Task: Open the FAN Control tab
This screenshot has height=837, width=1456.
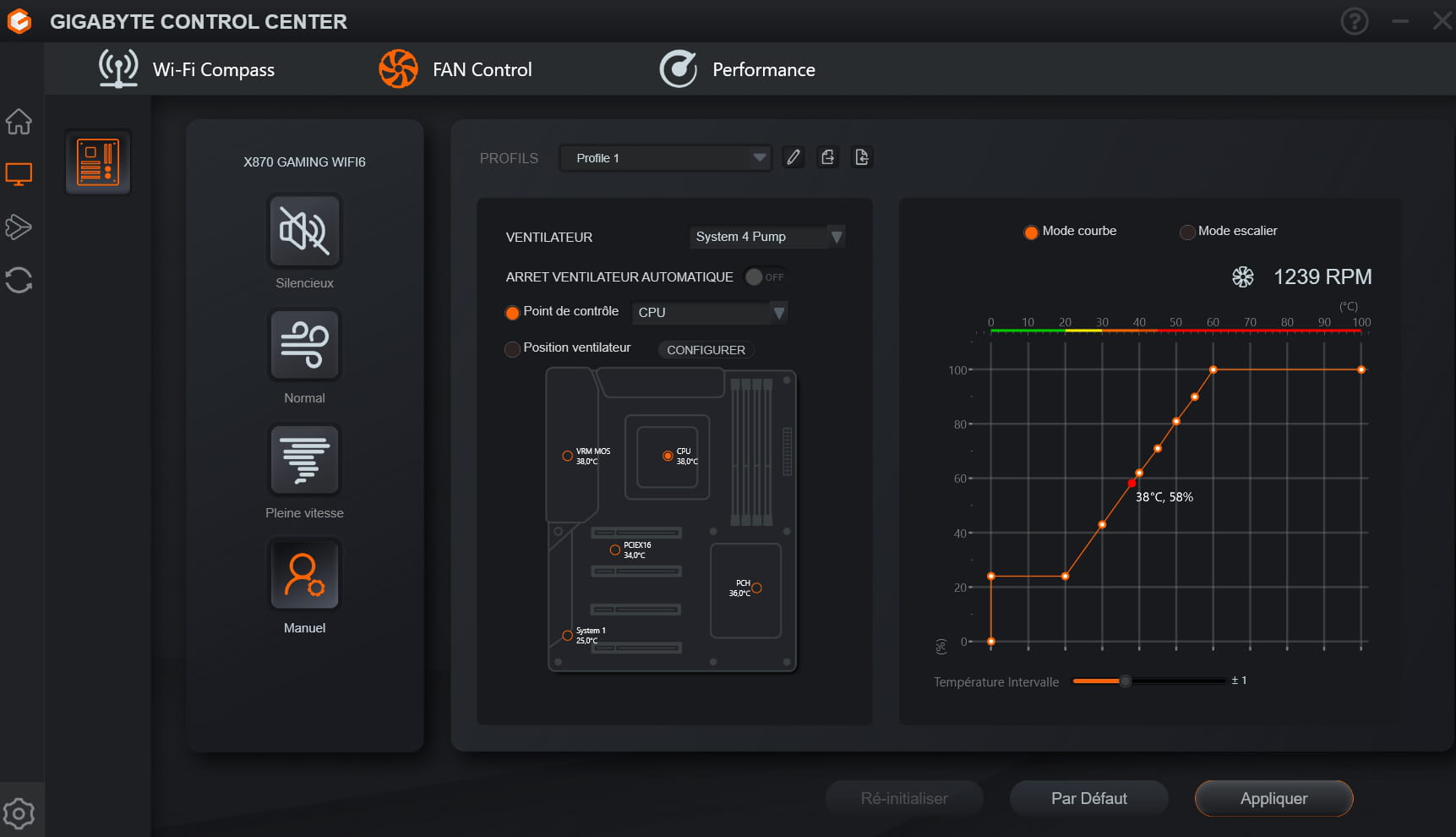Action: pos(456,69)
